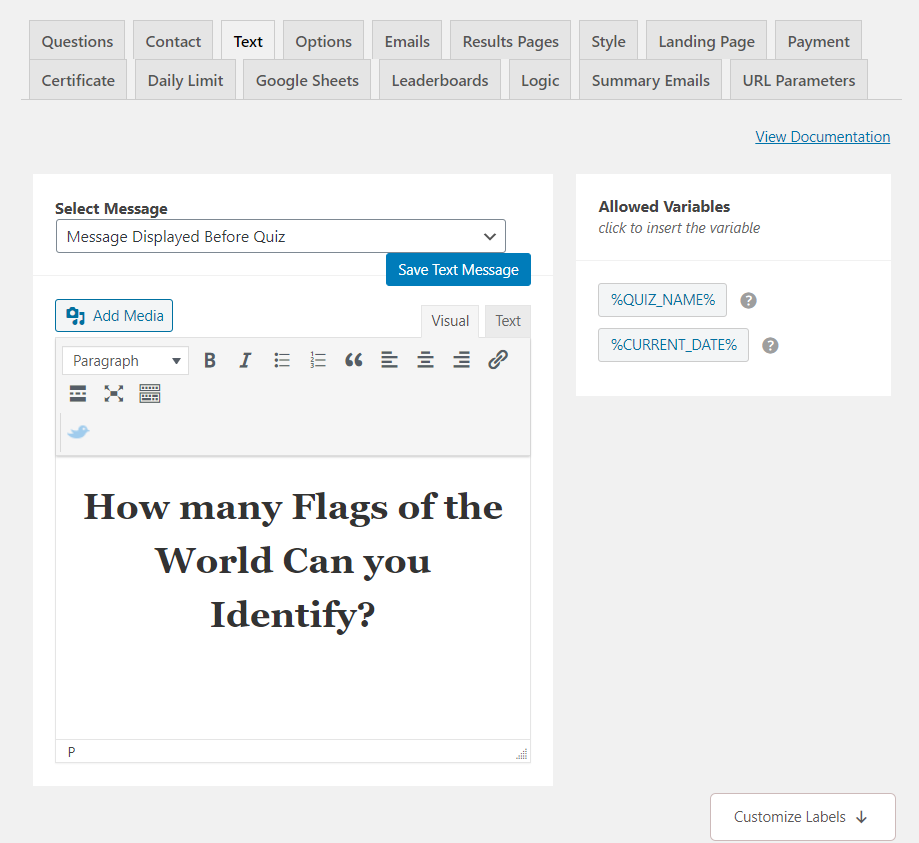This screenshot has height=843, width=919.
Task: Open the View Documentation link
Action: (x=822, y=136)
